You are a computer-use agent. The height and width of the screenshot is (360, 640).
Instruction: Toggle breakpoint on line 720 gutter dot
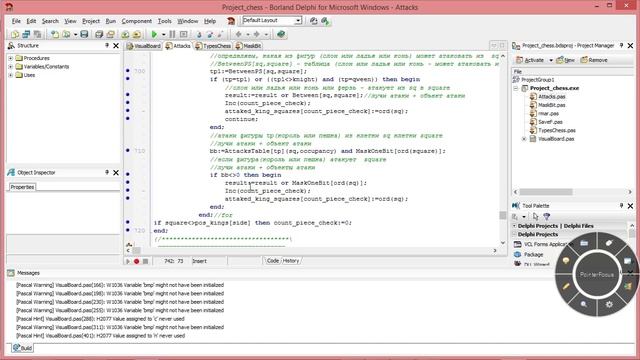128,230
